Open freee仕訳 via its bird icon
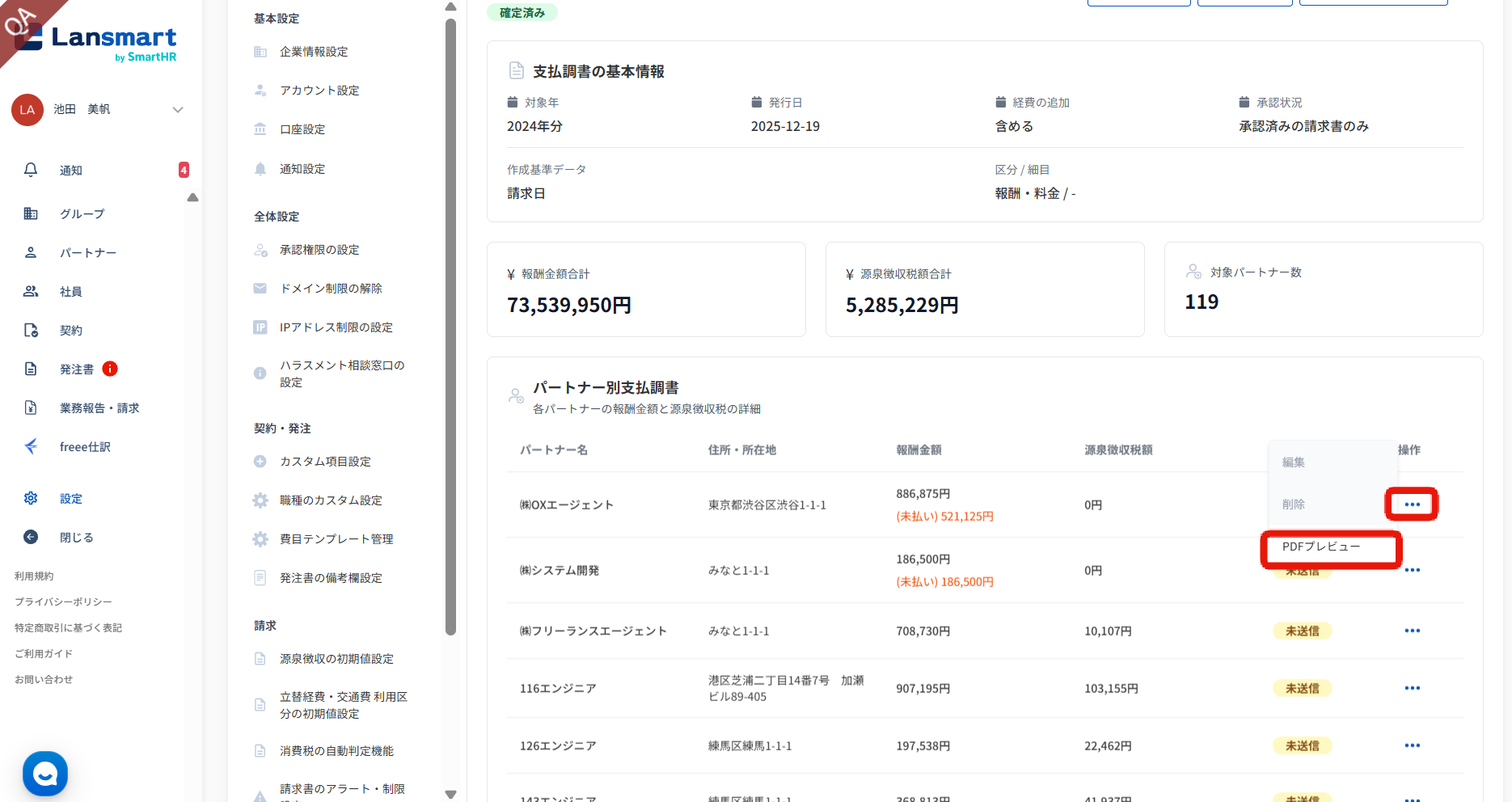 coord(31,446)
